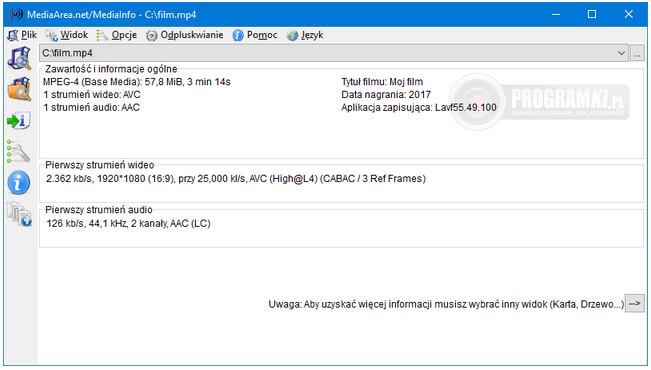651x370 pixels.
Task: Click the open file sidebar icon
Action: click(19, 58)
